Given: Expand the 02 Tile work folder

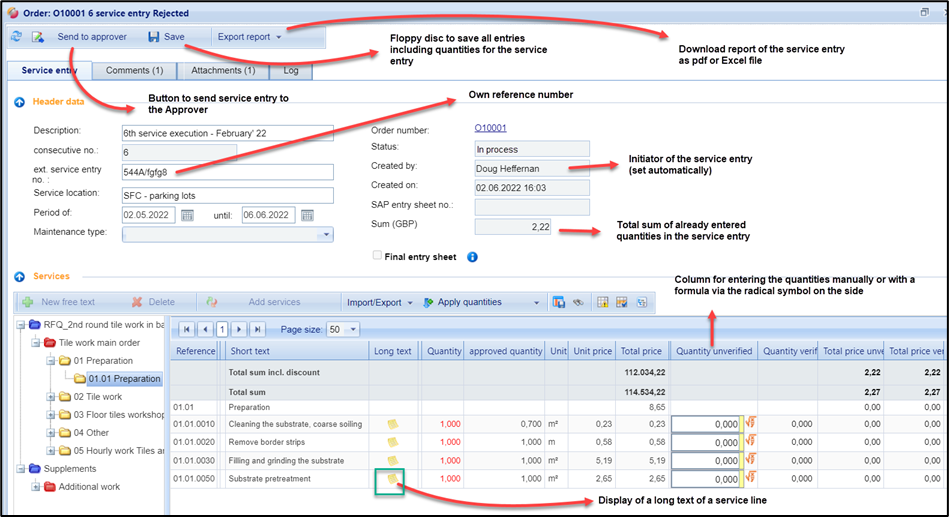Looking at the screenshot, I should pyautogui.click(x=49, y=397).
